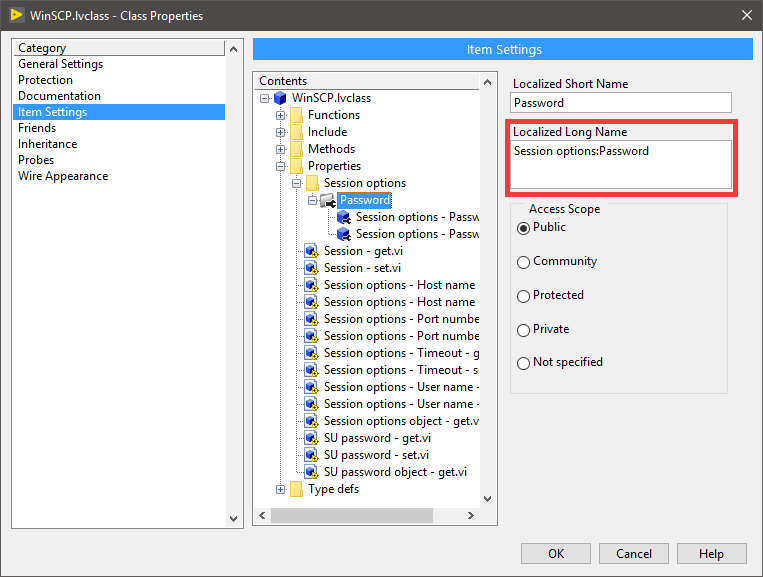This screenshot has width=763, height=577.
Task: Open Help for class properties
Action: (x=711, y=554)
